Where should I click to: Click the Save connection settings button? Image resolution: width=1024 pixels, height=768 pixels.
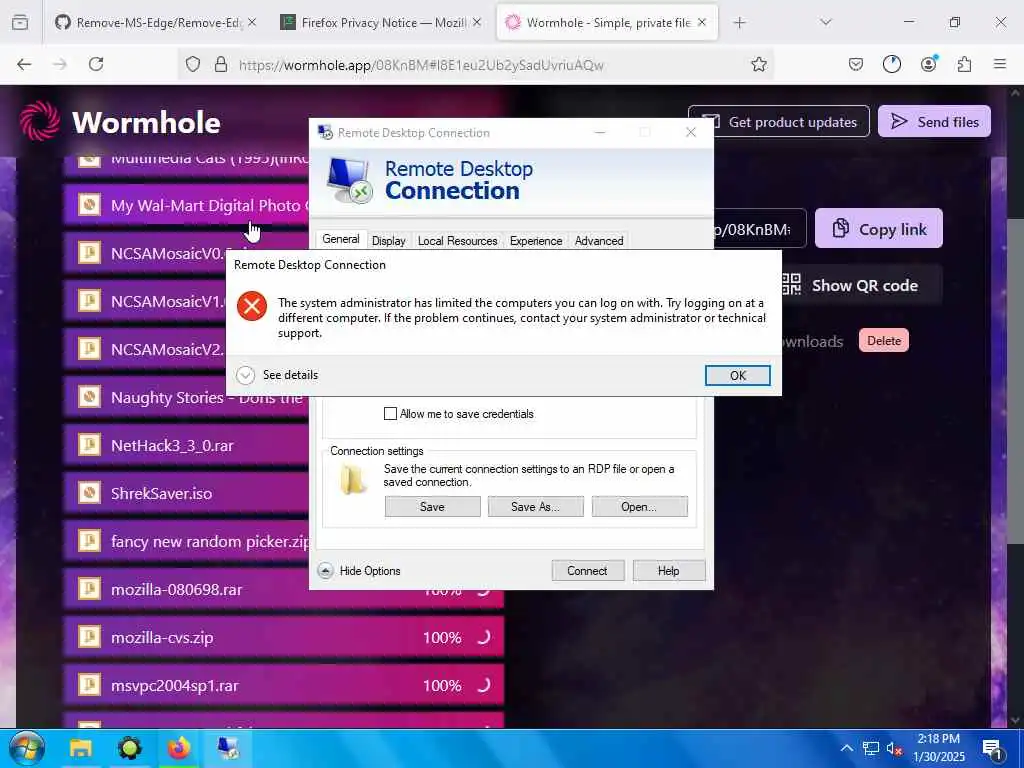coord(432,507)
